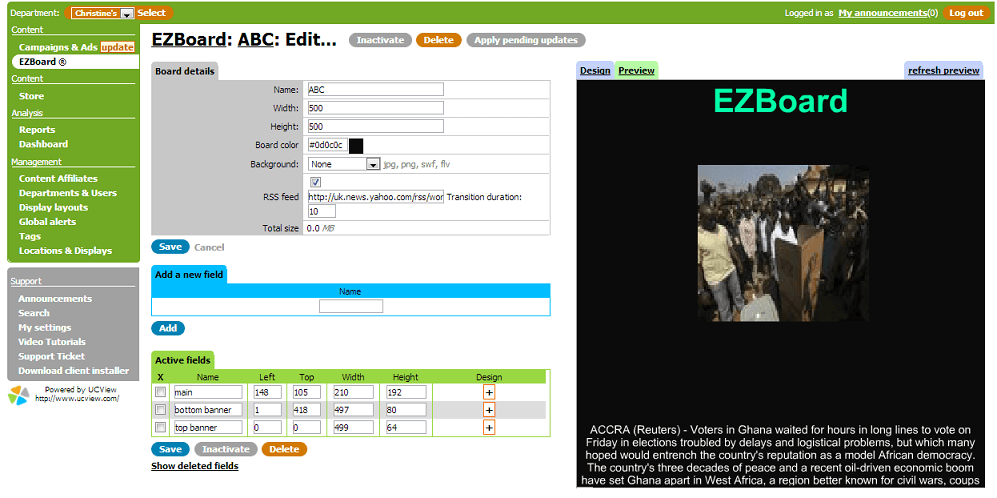Open Support Ticket link

(x=52, y=356)
